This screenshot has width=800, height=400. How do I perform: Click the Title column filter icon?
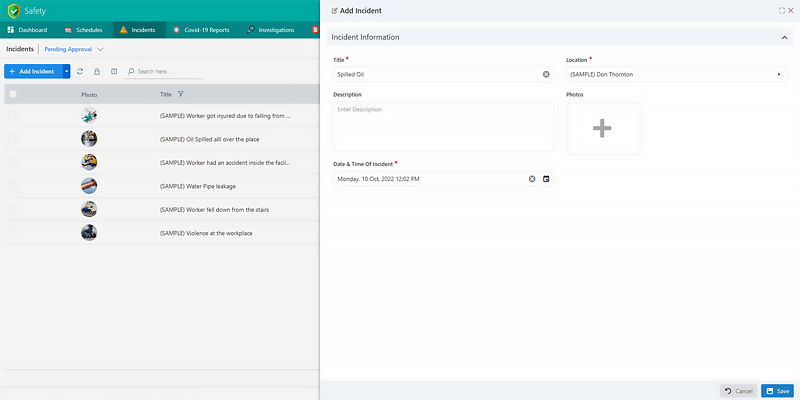[x=180, y=94]
